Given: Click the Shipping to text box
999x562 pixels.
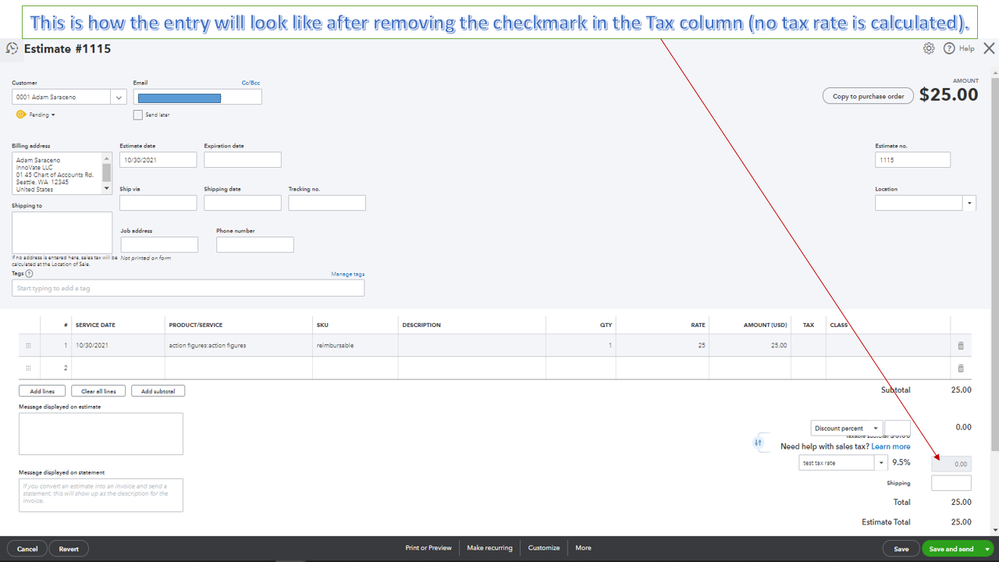Looking at the screenshot, I should point(62,233).
